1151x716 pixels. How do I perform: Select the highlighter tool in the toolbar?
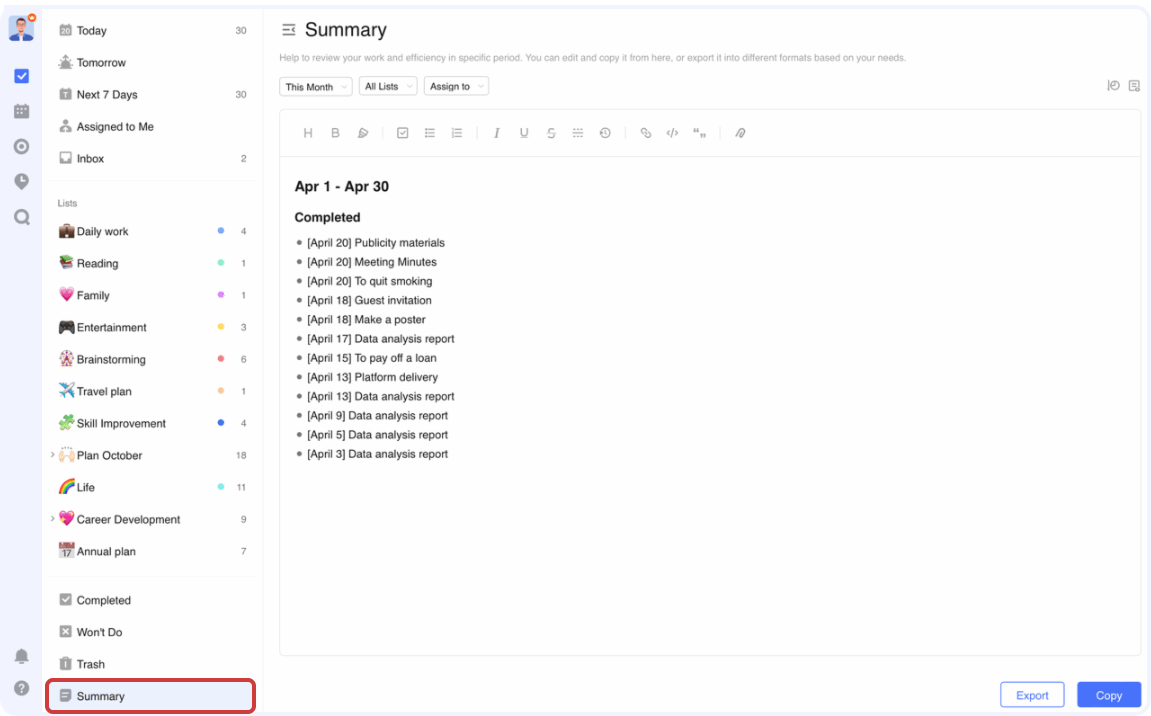(363, 133)
